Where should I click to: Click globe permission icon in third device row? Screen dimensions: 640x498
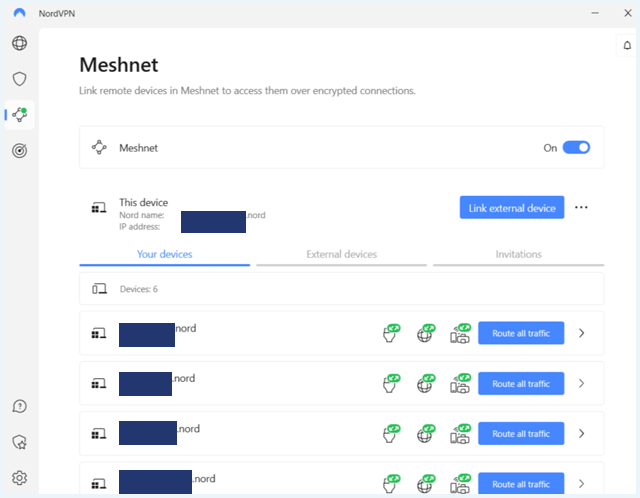(x=426, y=434)
